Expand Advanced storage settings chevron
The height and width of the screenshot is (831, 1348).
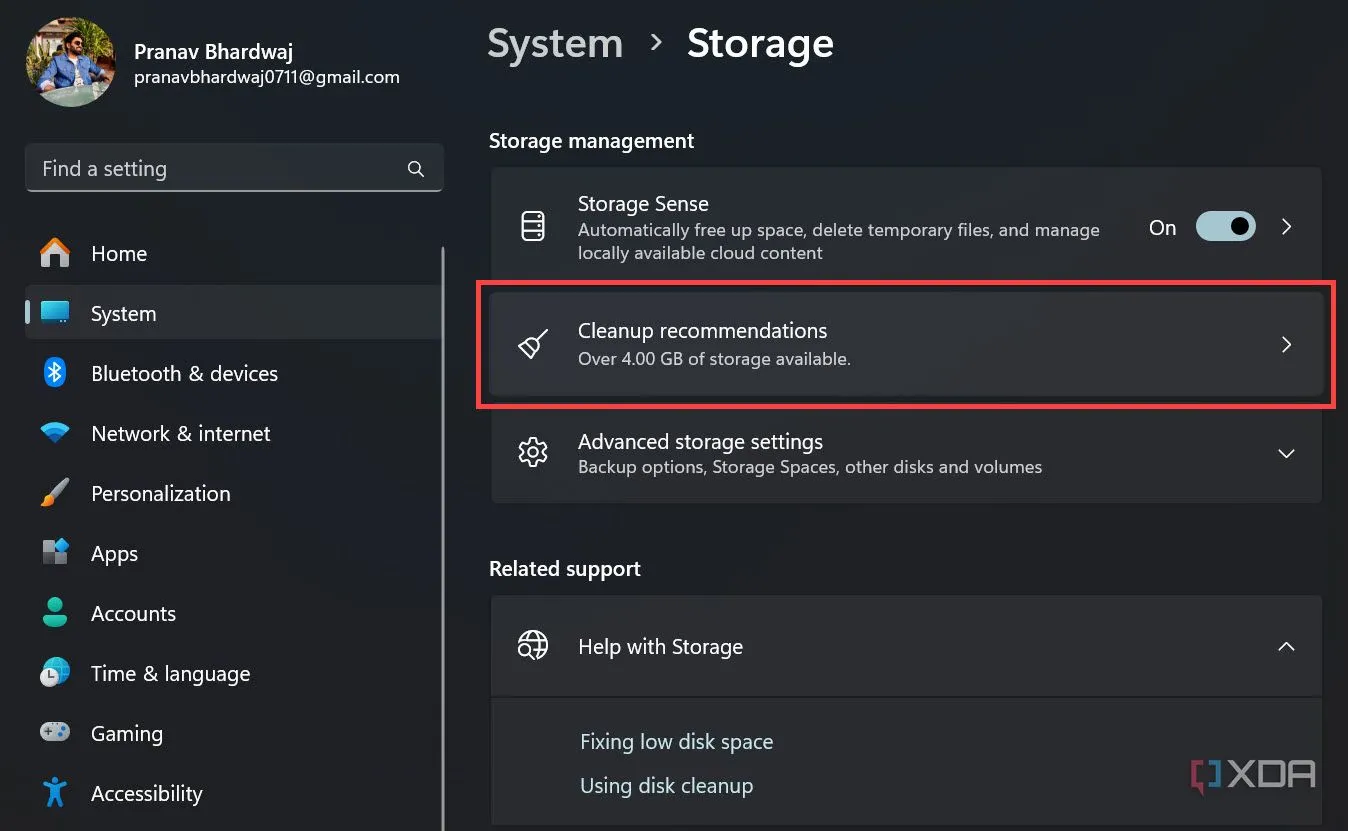[x=1286, y=454]
